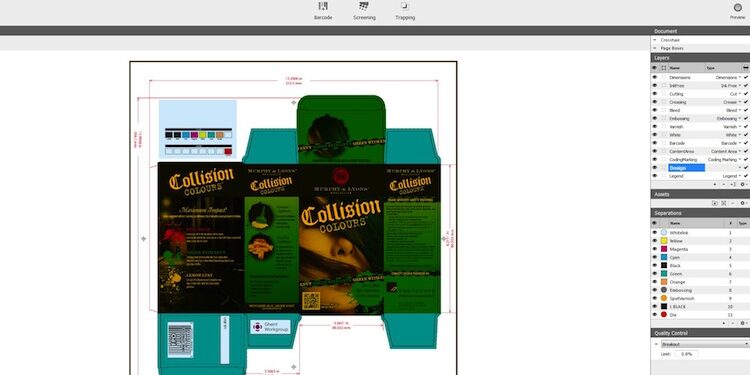Open the Breakout quality control dropdown
750x375 pixels.
(x=705, y=344)
